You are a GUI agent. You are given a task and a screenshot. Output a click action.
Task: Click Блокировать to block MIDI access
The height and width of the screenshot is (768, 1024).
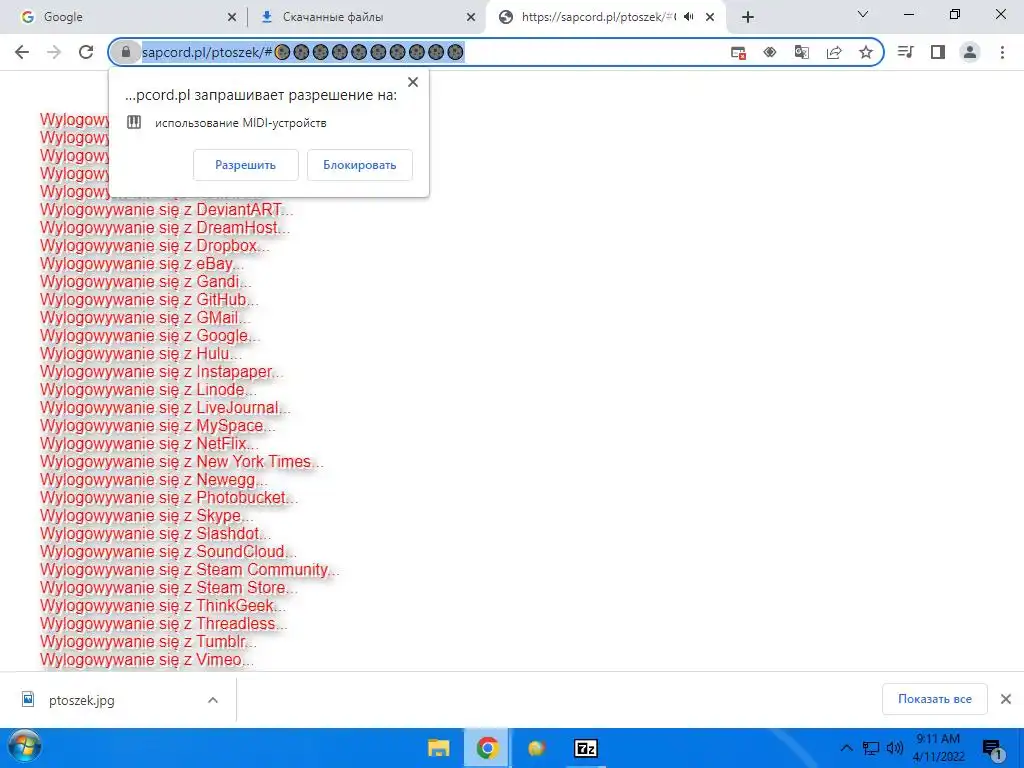pos(360,165)
